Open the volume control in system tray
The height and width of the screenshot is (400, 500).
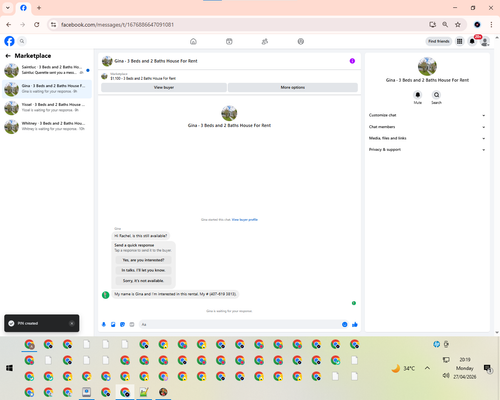(446, 375)
